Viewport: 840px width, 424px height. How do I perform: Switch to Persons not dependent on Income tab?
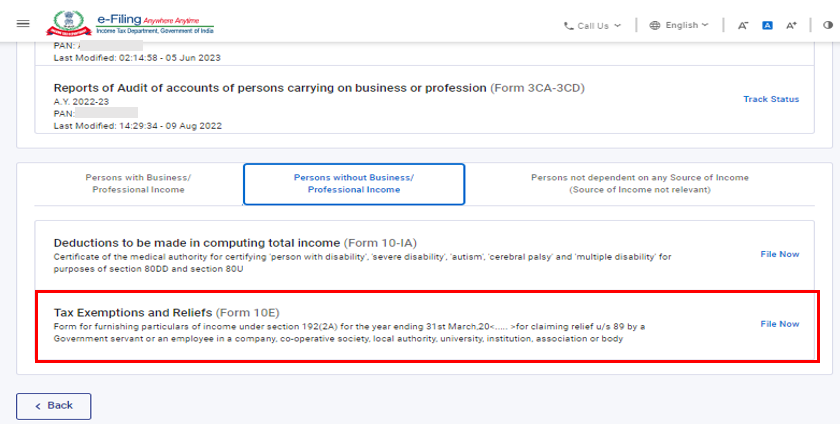coord(639,183)
